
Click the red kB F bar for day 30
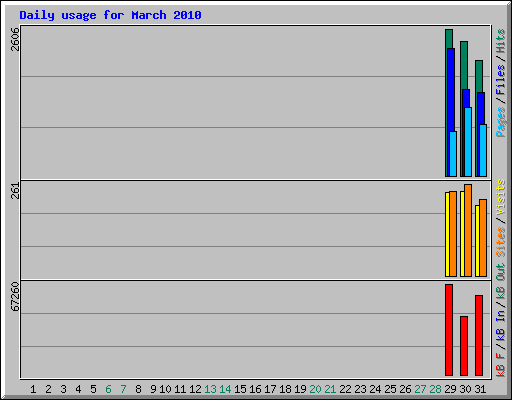click(x=464, y=346)
